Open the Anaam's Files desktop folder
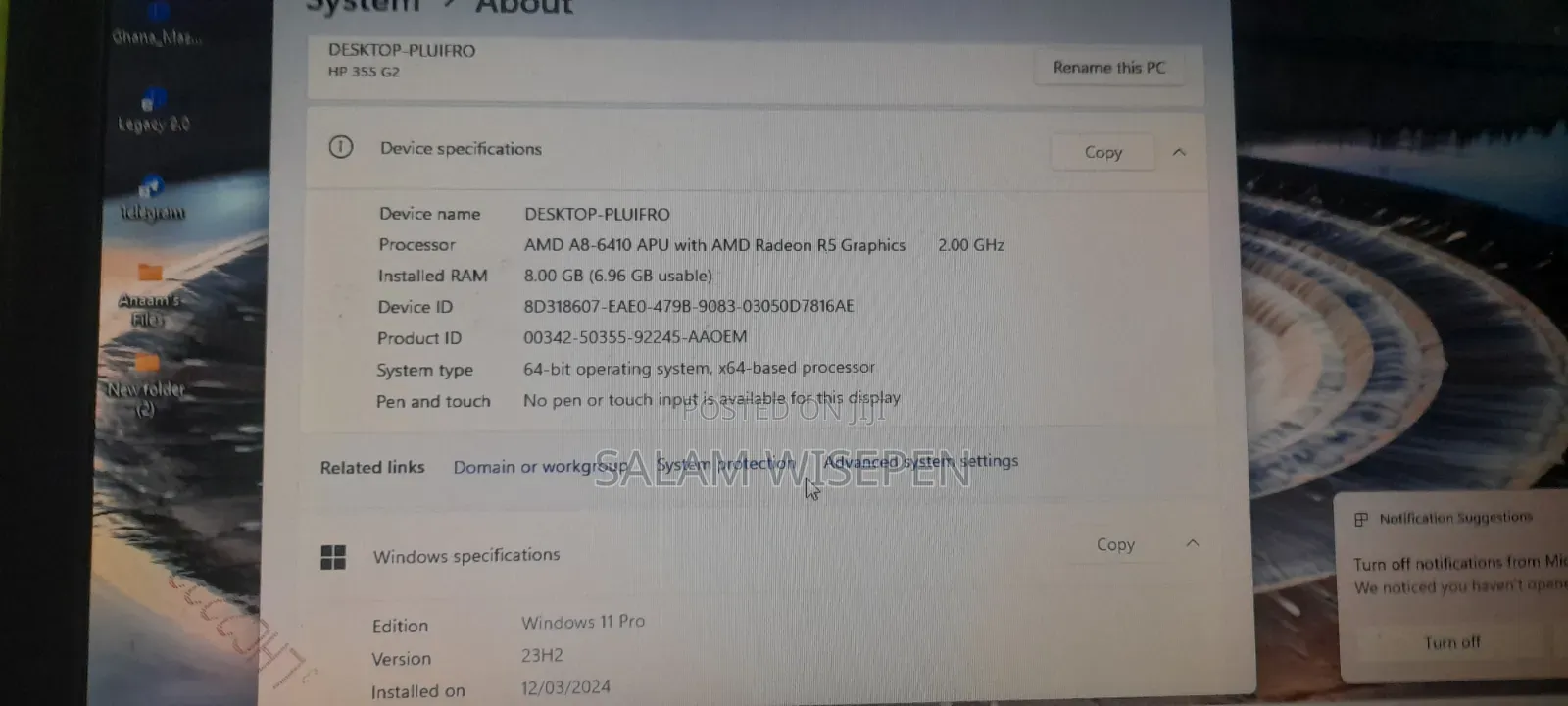 [x=149, y=294]
